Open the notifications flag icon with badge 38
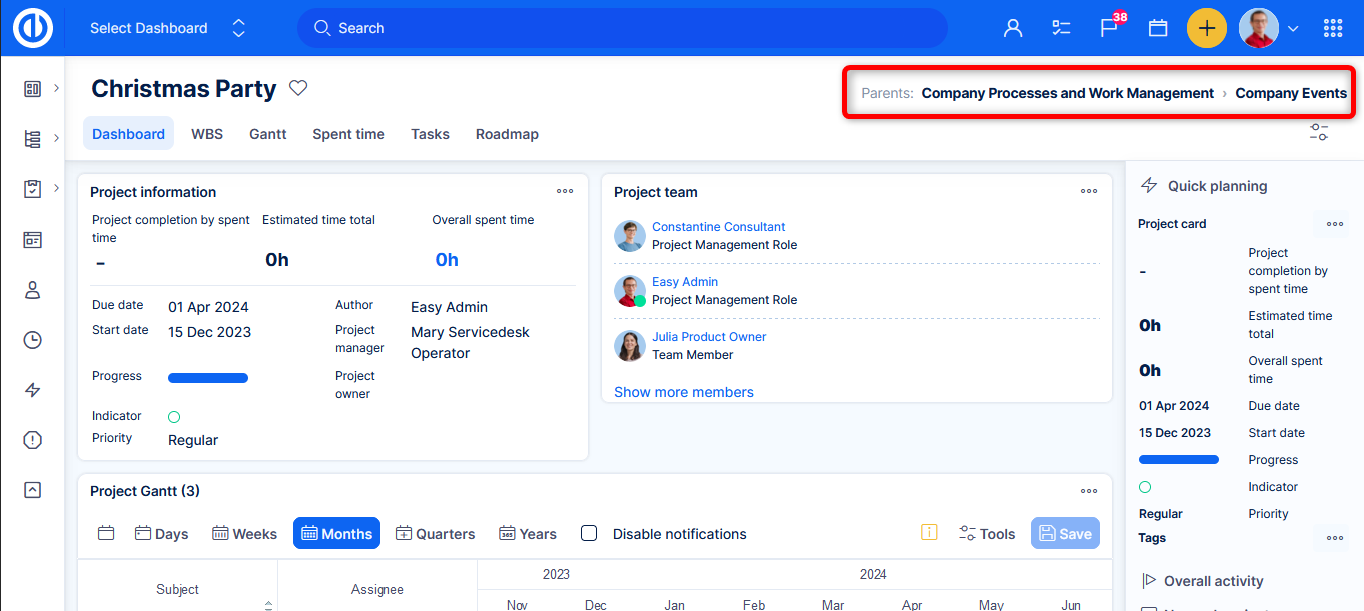The width and height of the screenshot is (1364, 611). click(1109, 28)
